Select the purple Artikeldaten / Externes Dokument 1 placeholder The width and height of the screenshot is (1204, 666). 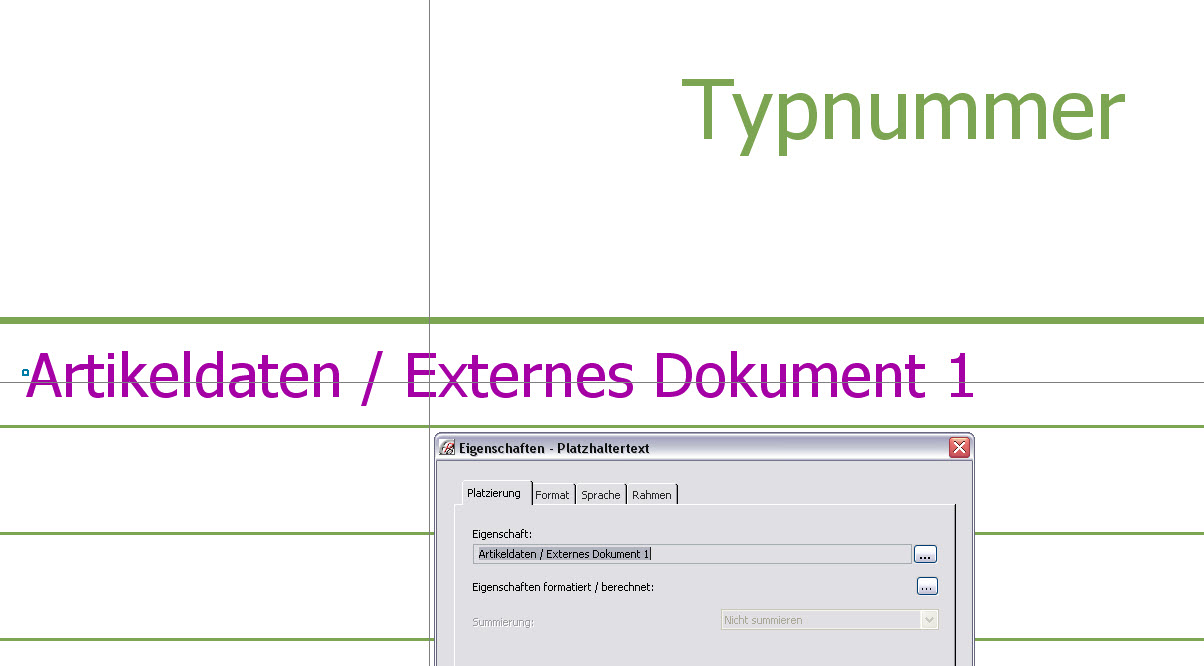click(x=499, y=376)
